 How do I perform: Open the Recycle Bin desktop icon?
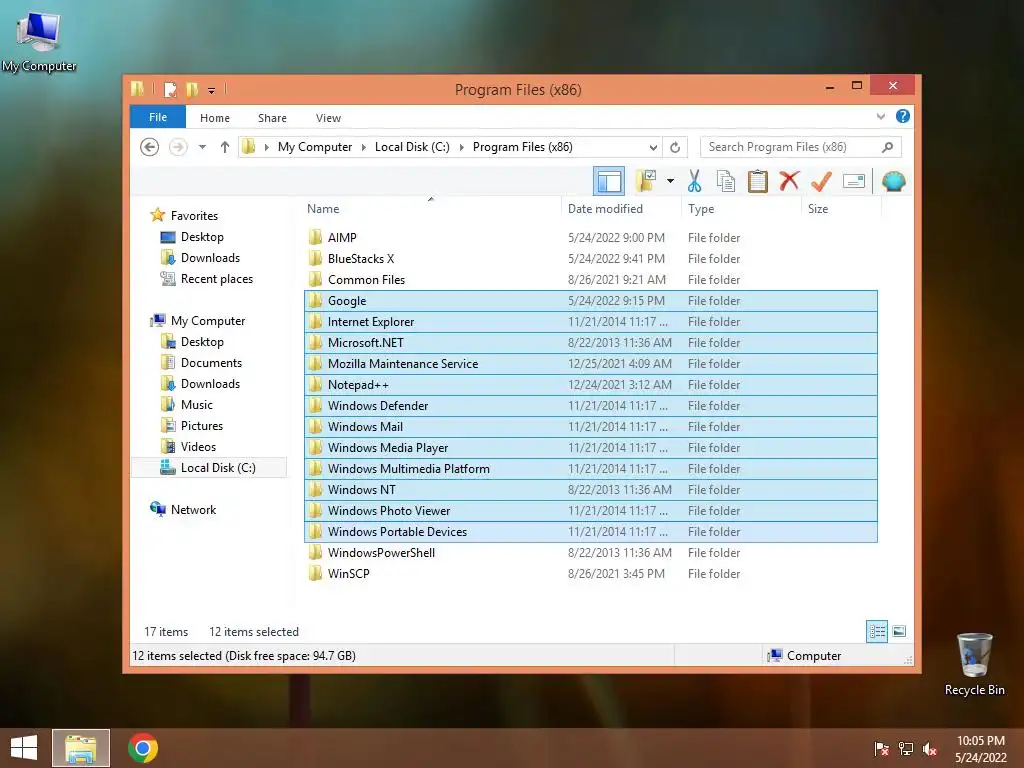click(974, 664)
